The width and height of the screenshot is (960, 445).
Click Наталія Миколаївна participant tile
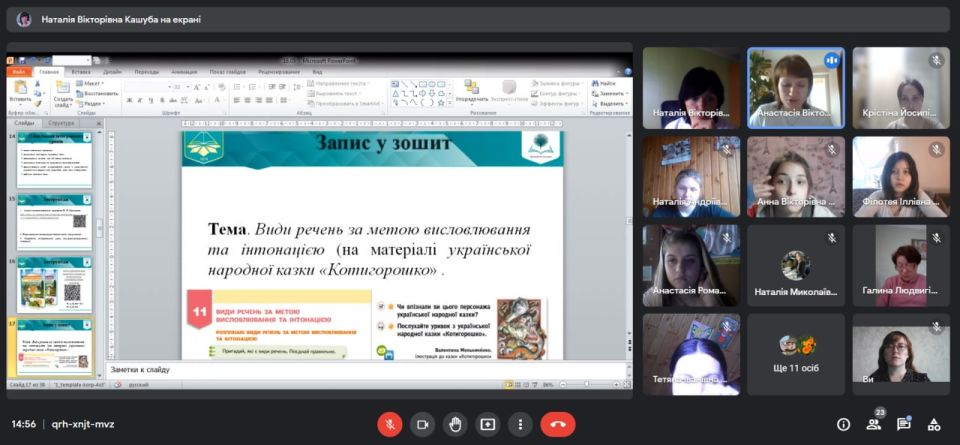[797, 265]
